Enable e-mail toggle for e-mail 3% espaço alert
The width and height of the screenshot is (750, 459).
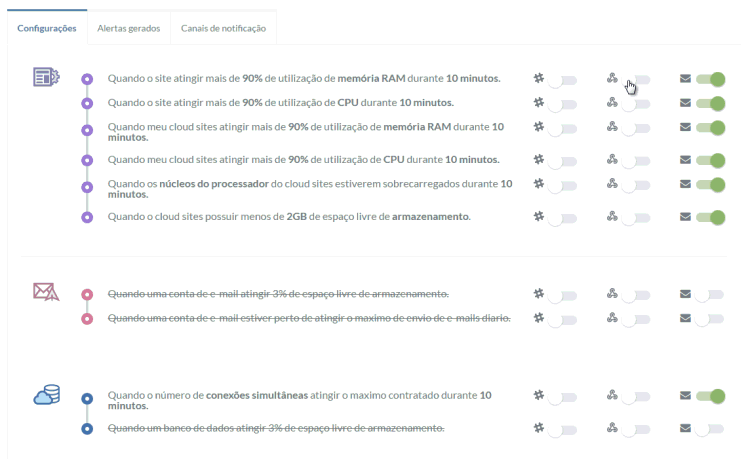point(709,295)
